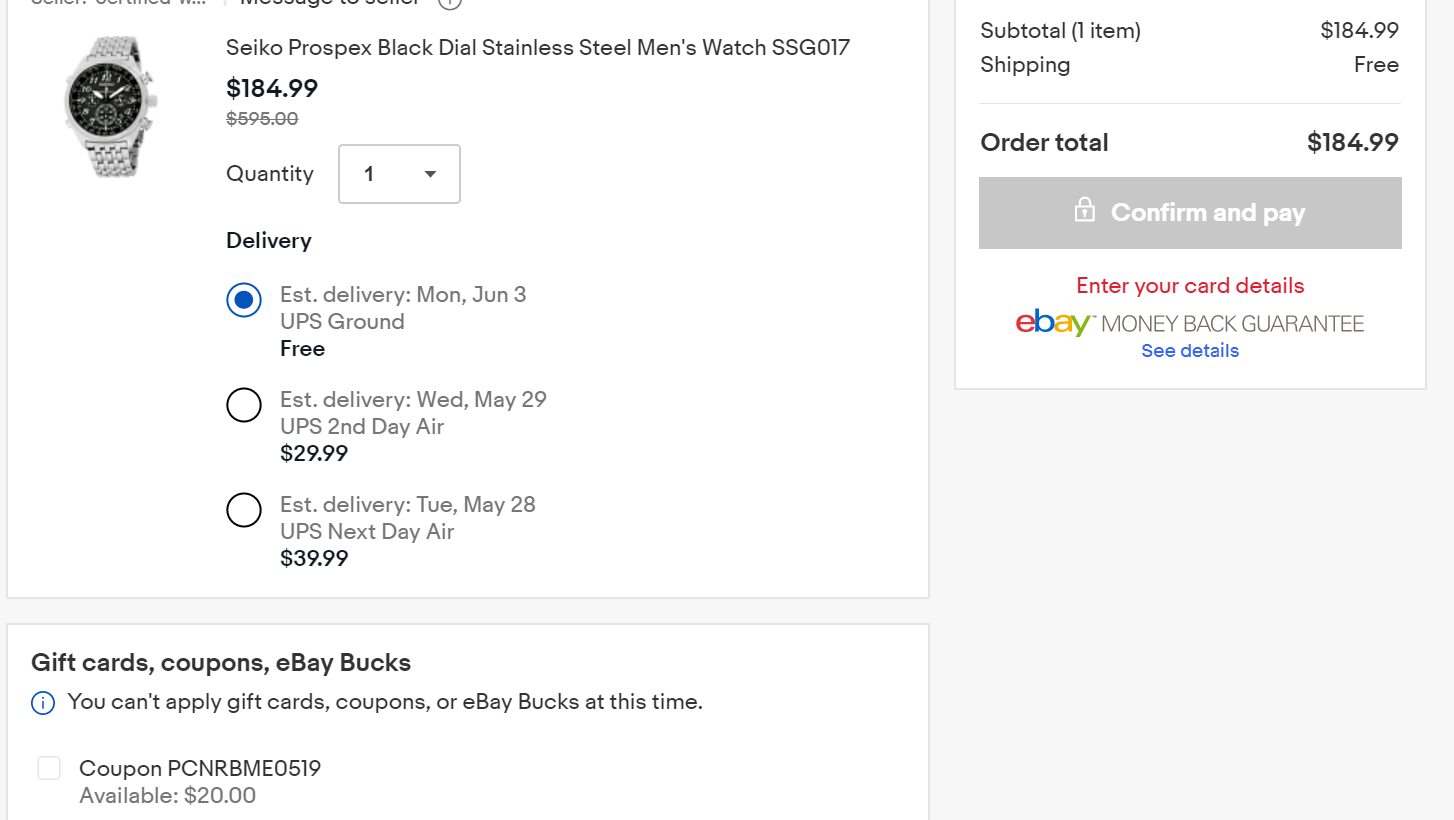Click the Order total amount $184.99

(x=1352, y=142)
